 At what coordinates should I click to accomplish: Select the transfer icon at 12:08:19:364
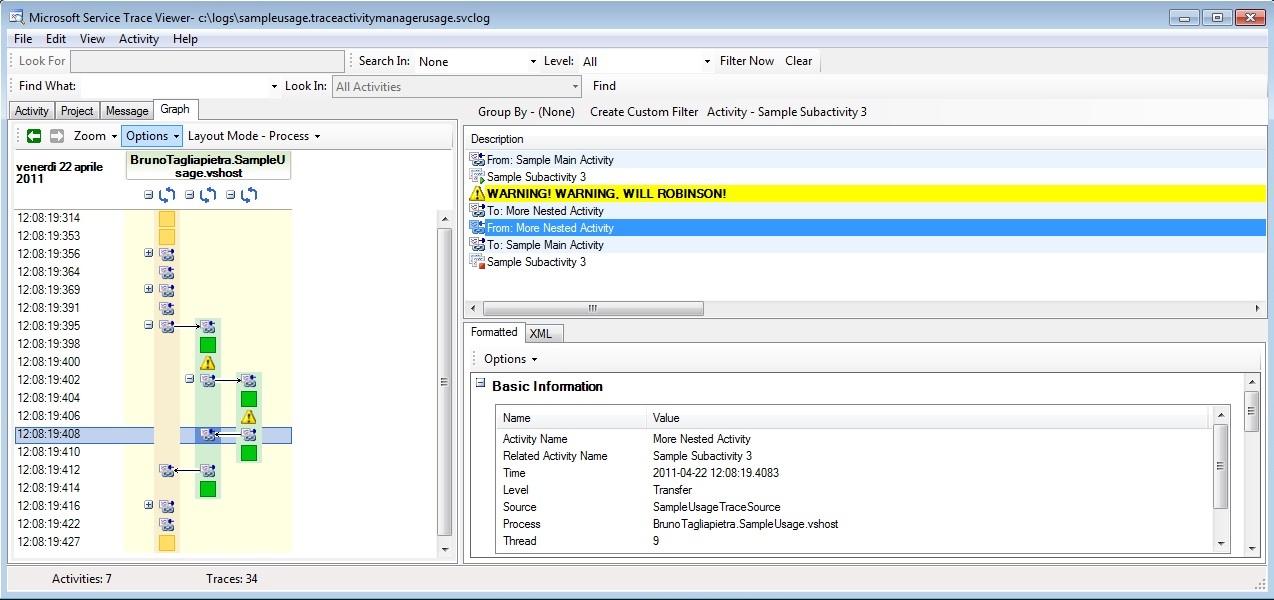167,272
